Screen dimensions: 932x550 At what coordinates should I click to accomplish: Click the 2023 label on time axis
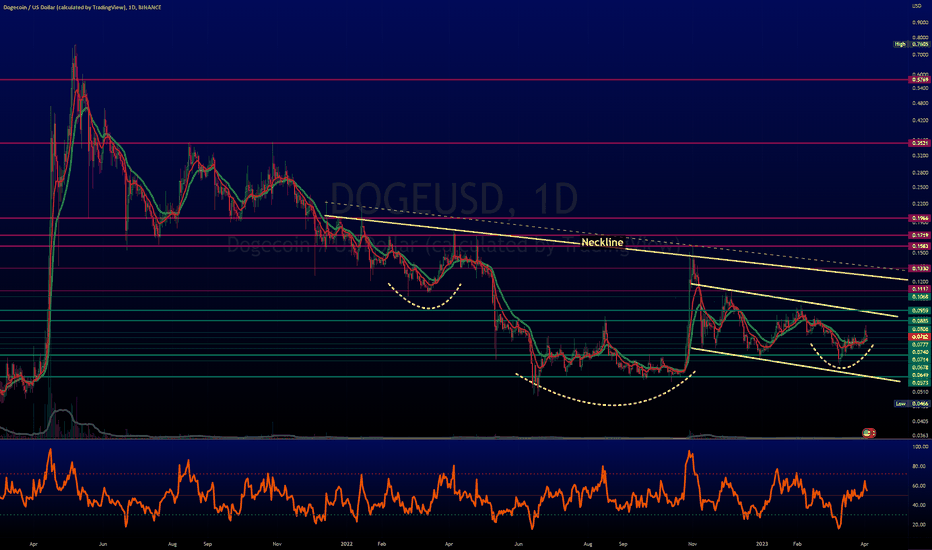pyautogui.click(x=761, y=543)
